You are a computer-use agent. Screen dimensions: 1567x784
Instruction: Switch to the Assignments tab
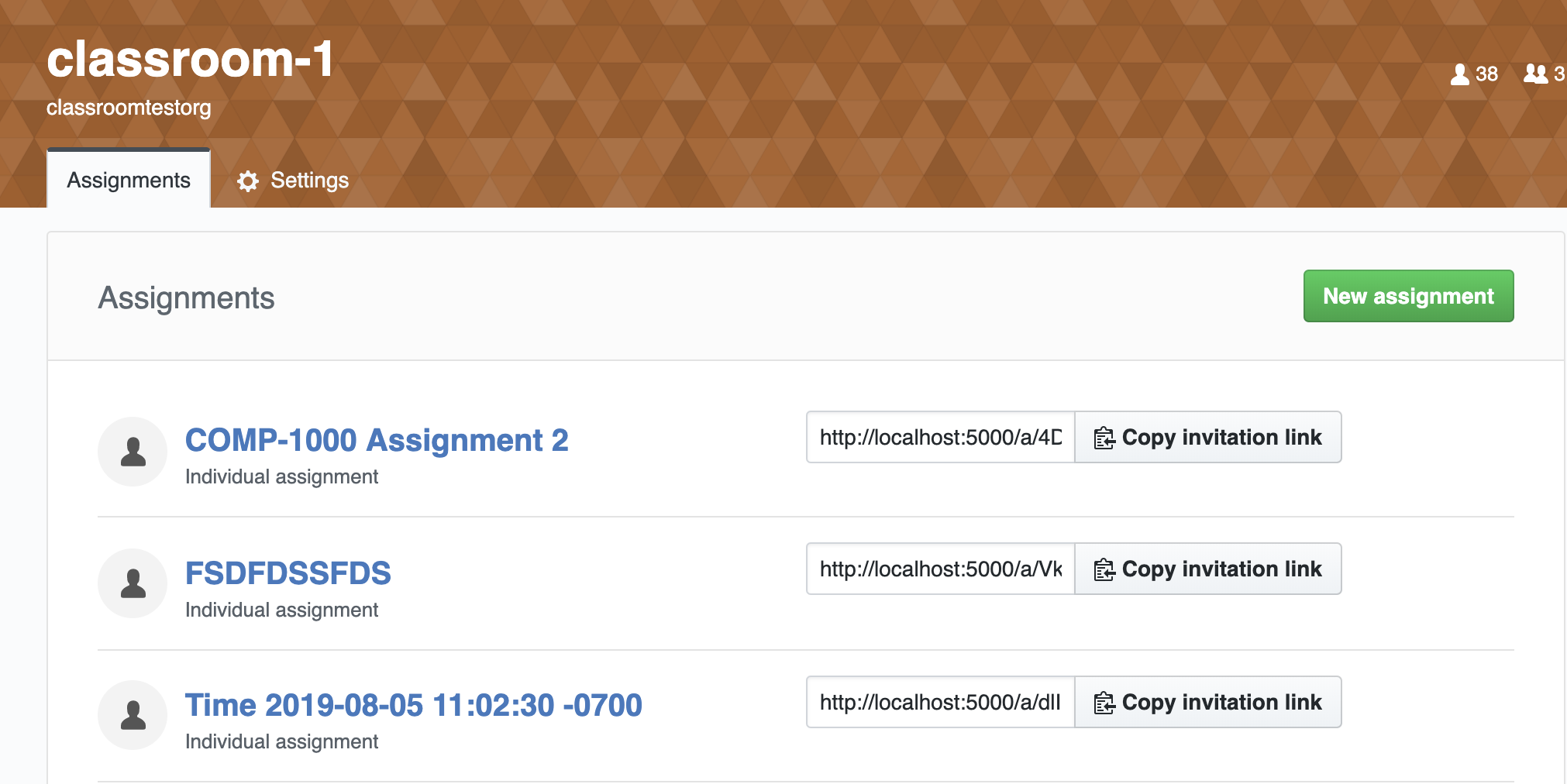coord(128,181)
